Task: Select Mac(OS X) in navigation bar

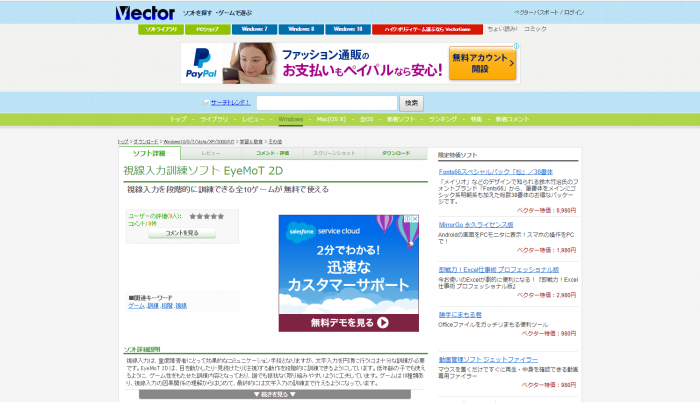Action: pos(331,119)
